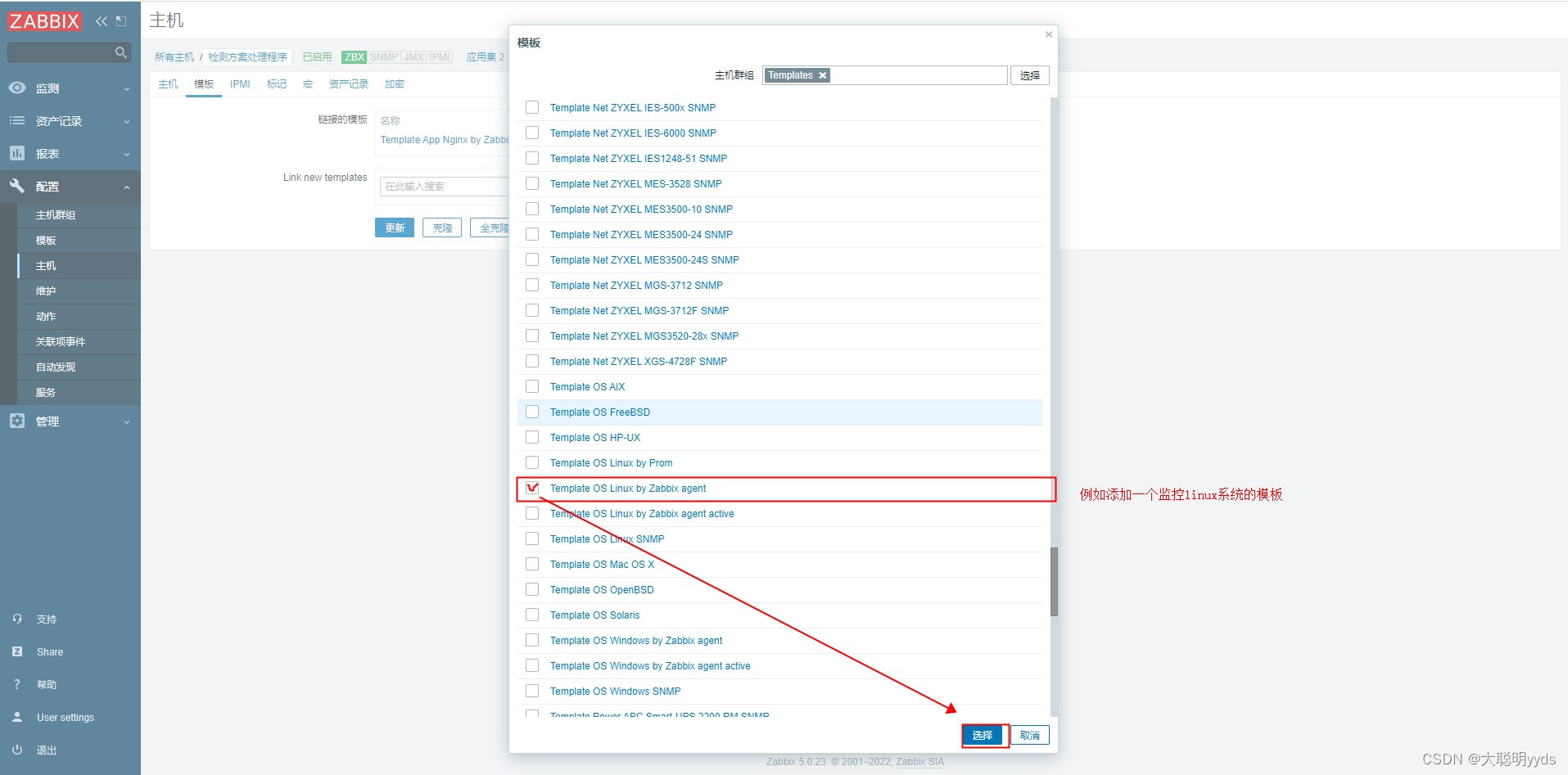Click the User settings person icon

coord(17,717)
